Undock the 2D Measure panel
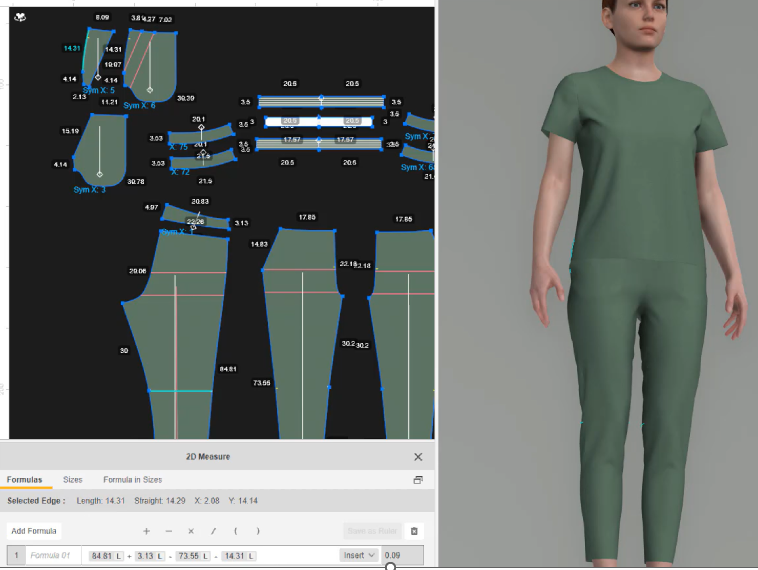This screenshot has height=570, width=758. [418, 480]
